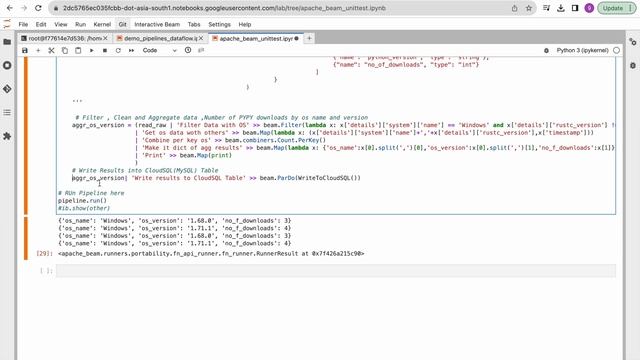
Task: Run the selected cell
Action: point(91,51)
